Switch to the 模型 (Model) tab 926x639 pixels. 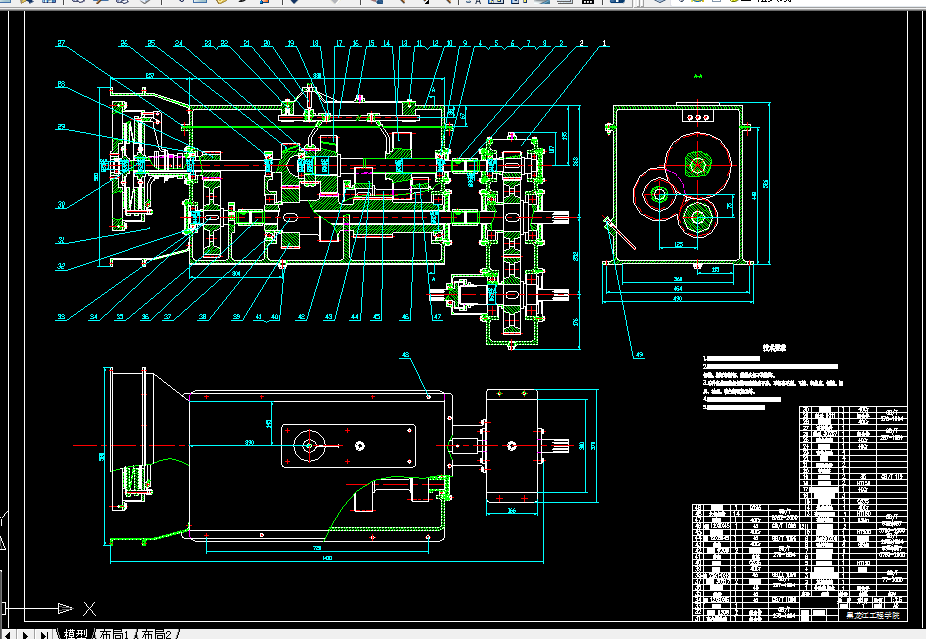pos(75,634)
